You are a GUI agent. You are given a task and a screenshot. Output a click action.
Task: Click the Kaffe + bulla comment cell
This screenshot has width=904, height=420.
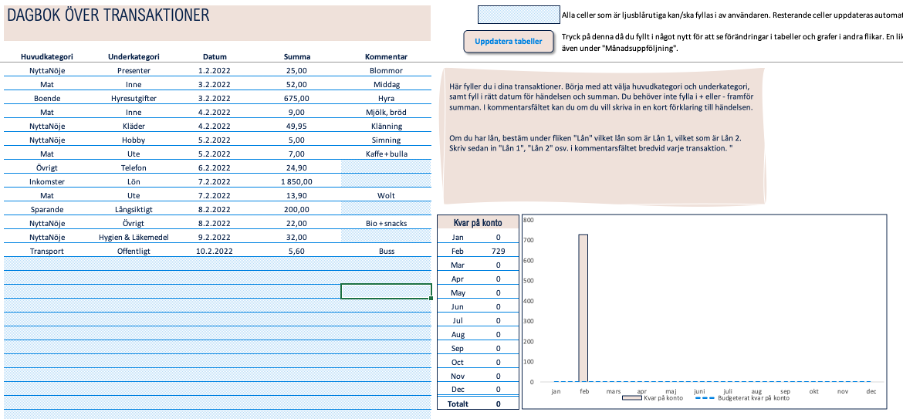[385, 154]
